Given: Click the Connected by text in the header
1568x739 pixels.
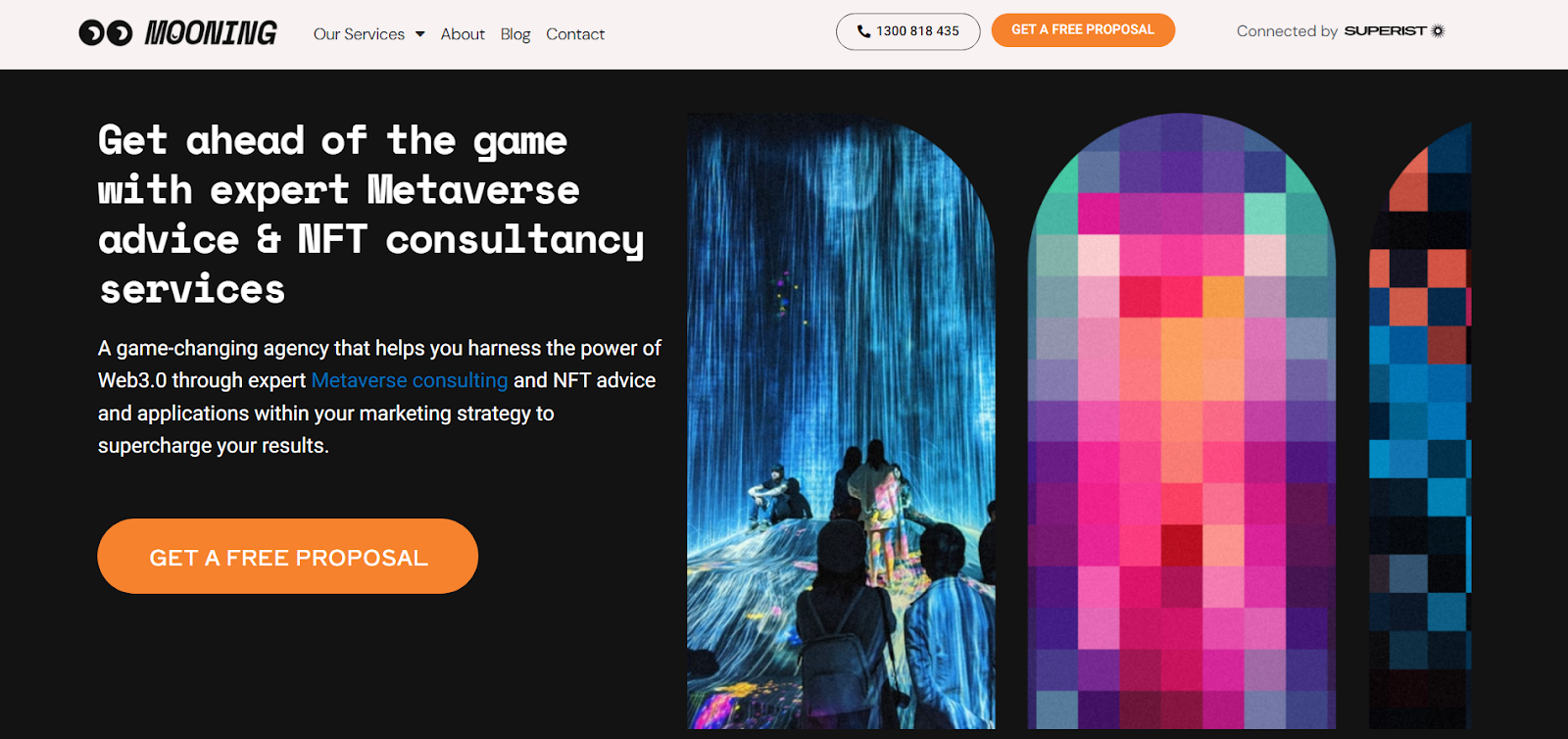Looking at the screenshot, I should pos(1287,31).
